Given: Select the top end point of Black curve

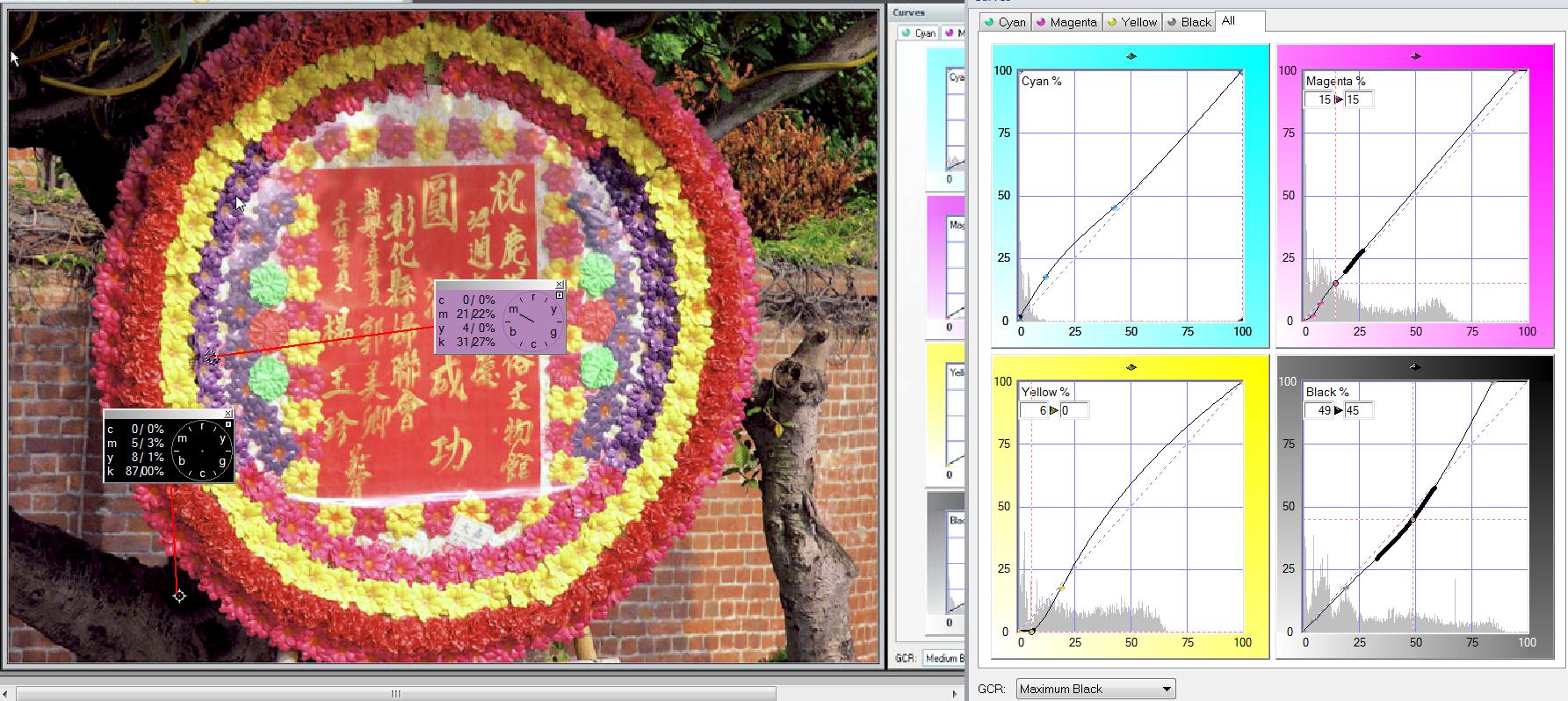Looking at the screenshot, I should click(x=1492, y=382).
